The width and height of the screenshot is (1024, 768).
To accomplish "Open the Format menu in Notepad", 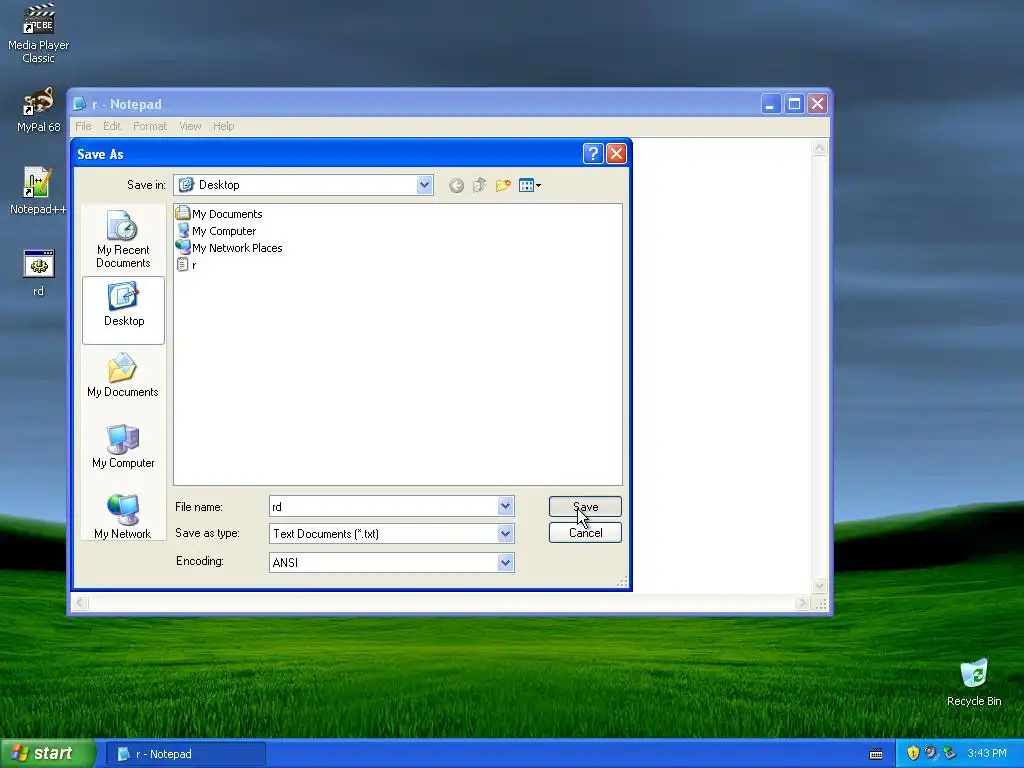I will (x=150, y=126).
